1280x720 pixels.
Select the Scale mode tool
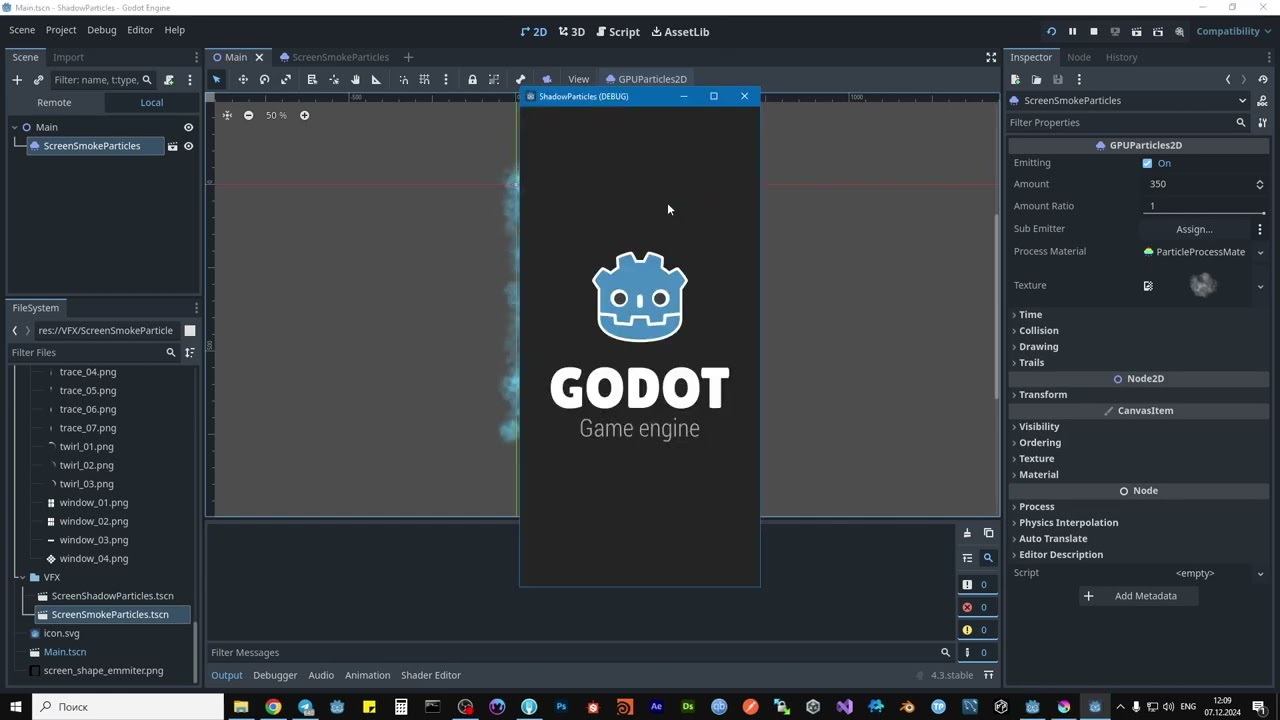[x=286, y=79]
